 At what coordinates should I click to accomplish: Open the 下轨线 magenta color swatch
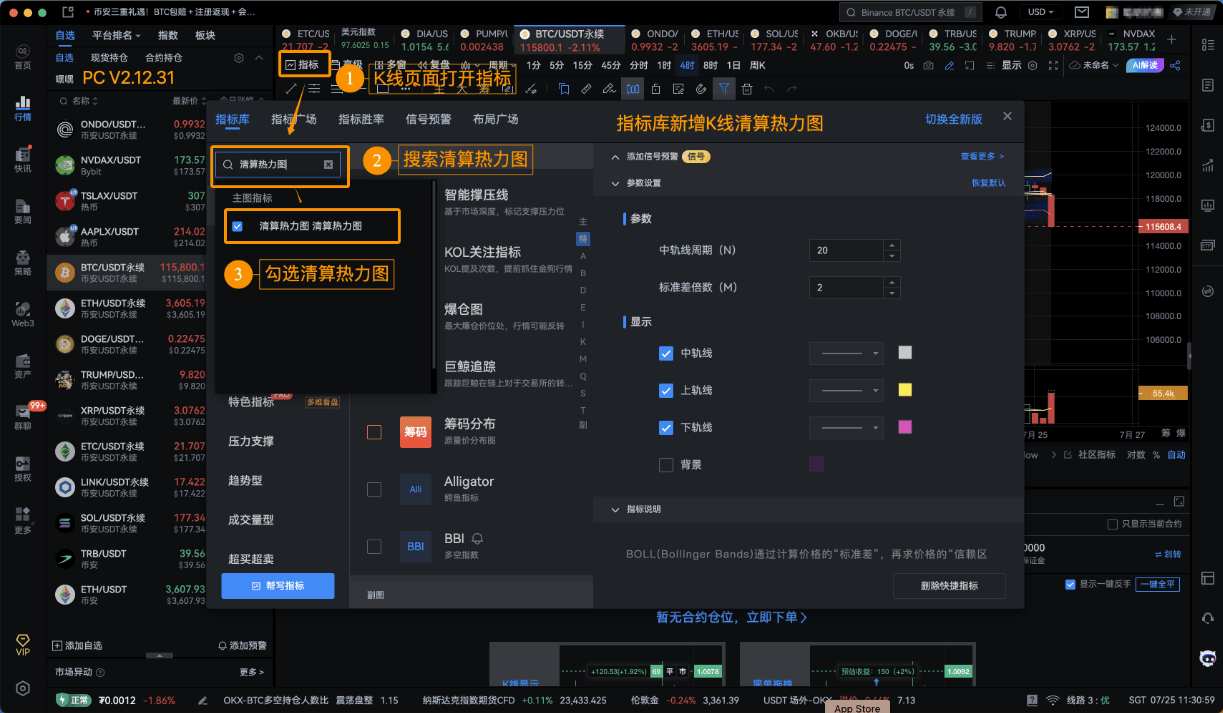[905, 428]
